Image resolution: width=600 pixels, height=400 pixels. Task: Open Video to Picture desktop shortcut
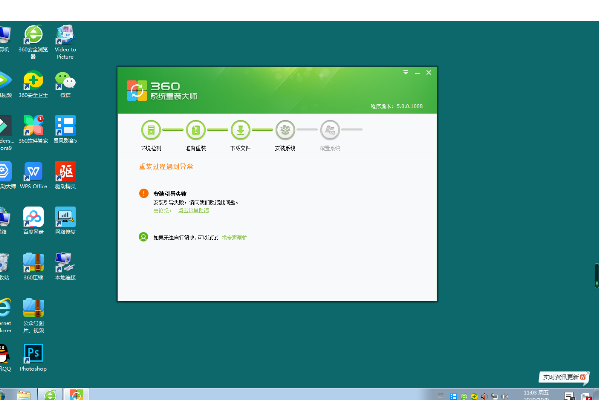[65, 36]
